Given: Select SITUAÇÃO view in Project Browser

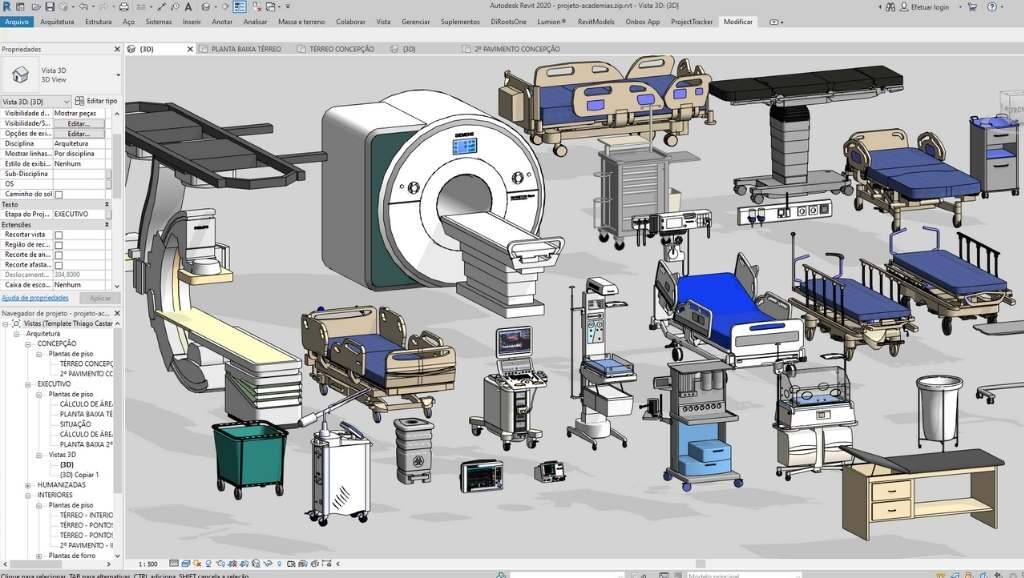Looking at the screenshot, I should 76,424.
